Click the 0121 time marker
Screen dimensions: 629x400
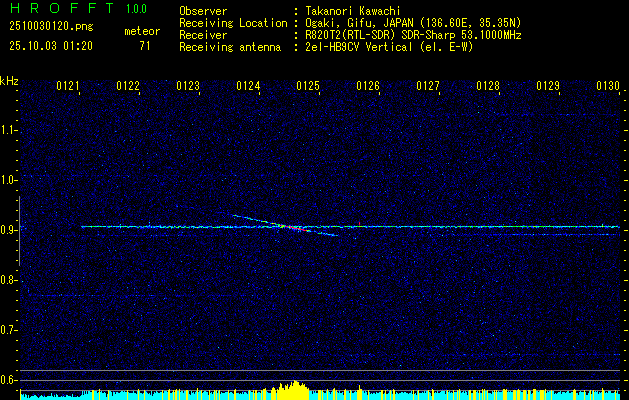[x=68, y=87]
